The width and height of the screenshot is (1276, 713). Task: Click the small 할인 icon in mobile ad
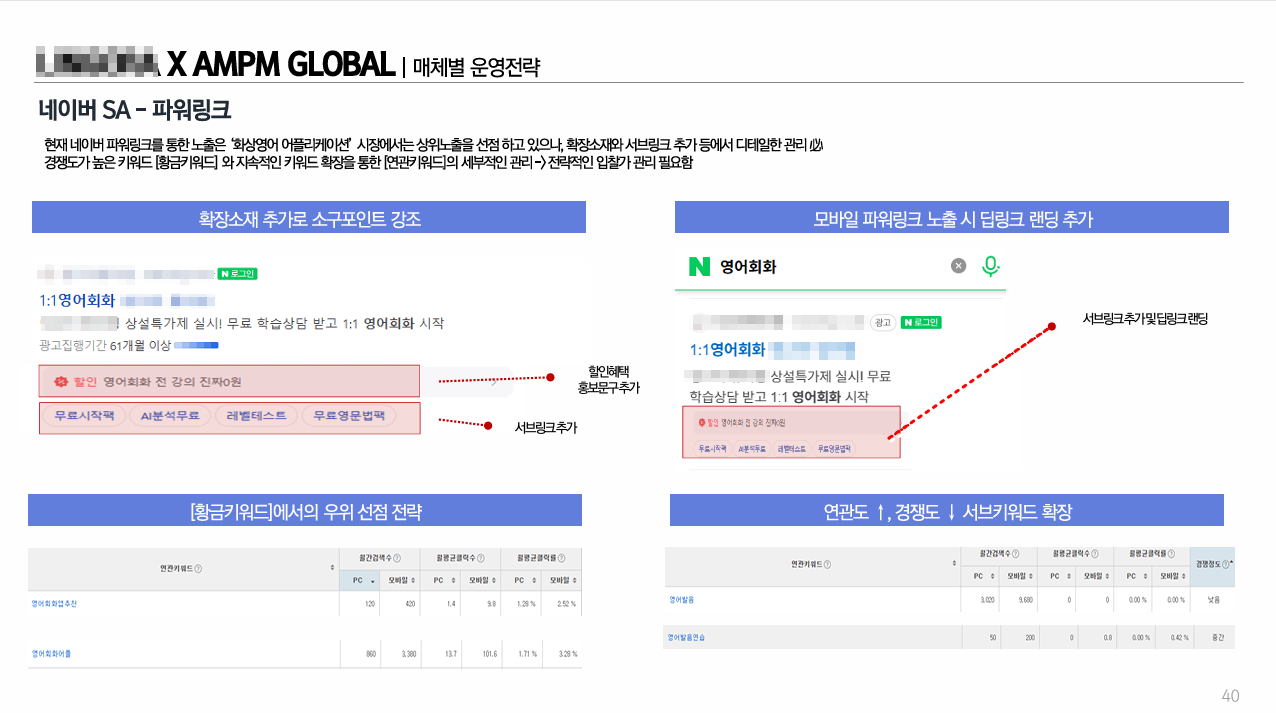point(702,423)
